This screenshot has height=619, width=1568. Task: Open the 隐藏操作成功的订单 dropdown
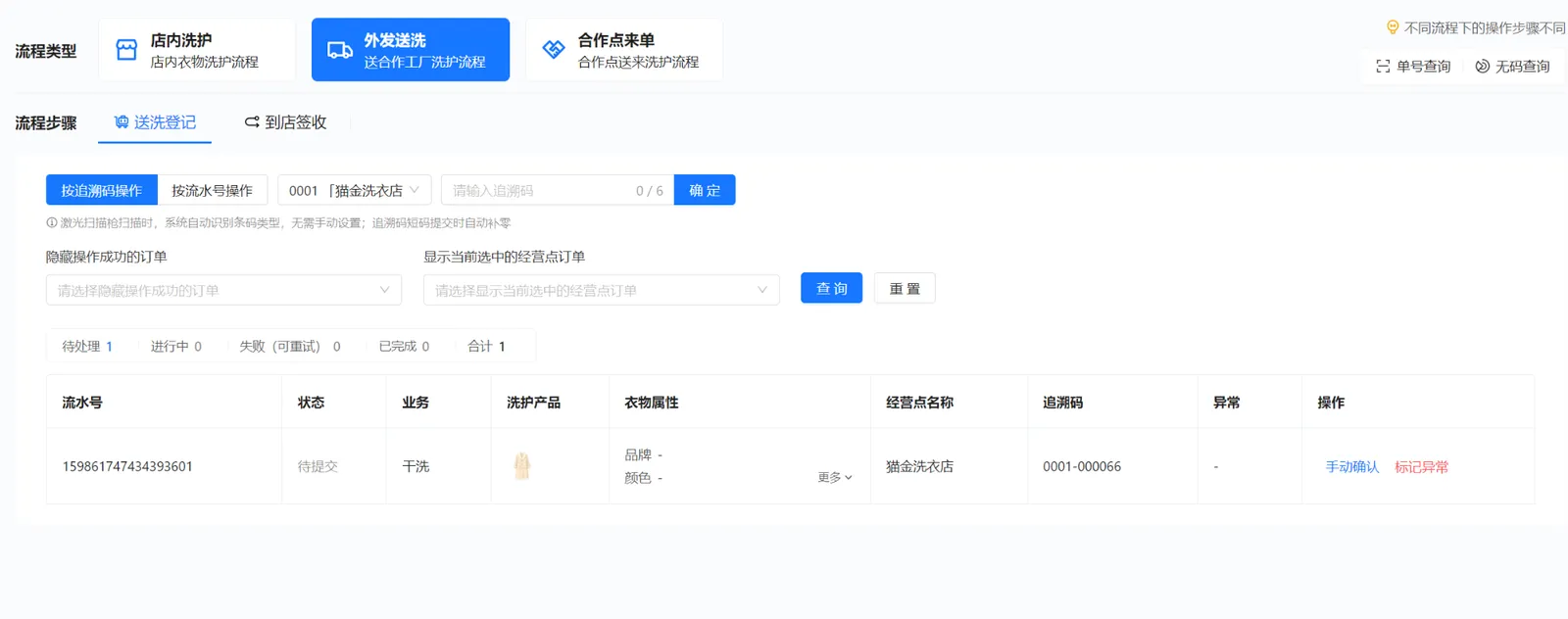[223, 290]
